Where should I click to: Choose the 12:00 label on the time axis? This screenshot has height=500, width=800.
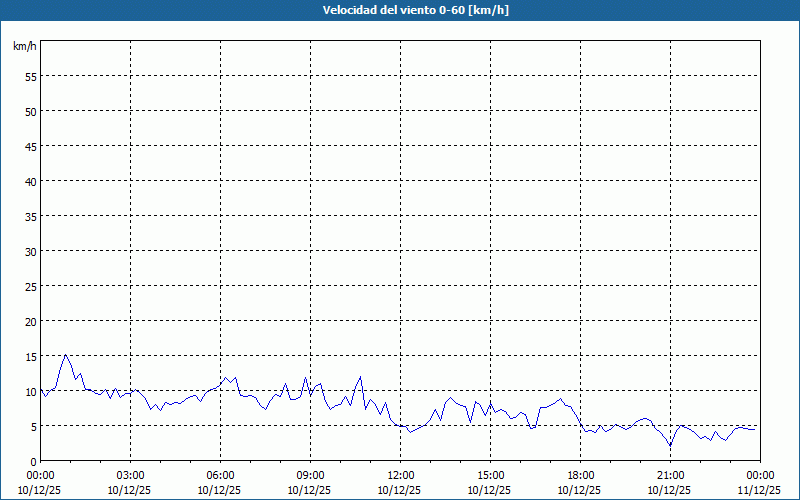coord(400,475)
